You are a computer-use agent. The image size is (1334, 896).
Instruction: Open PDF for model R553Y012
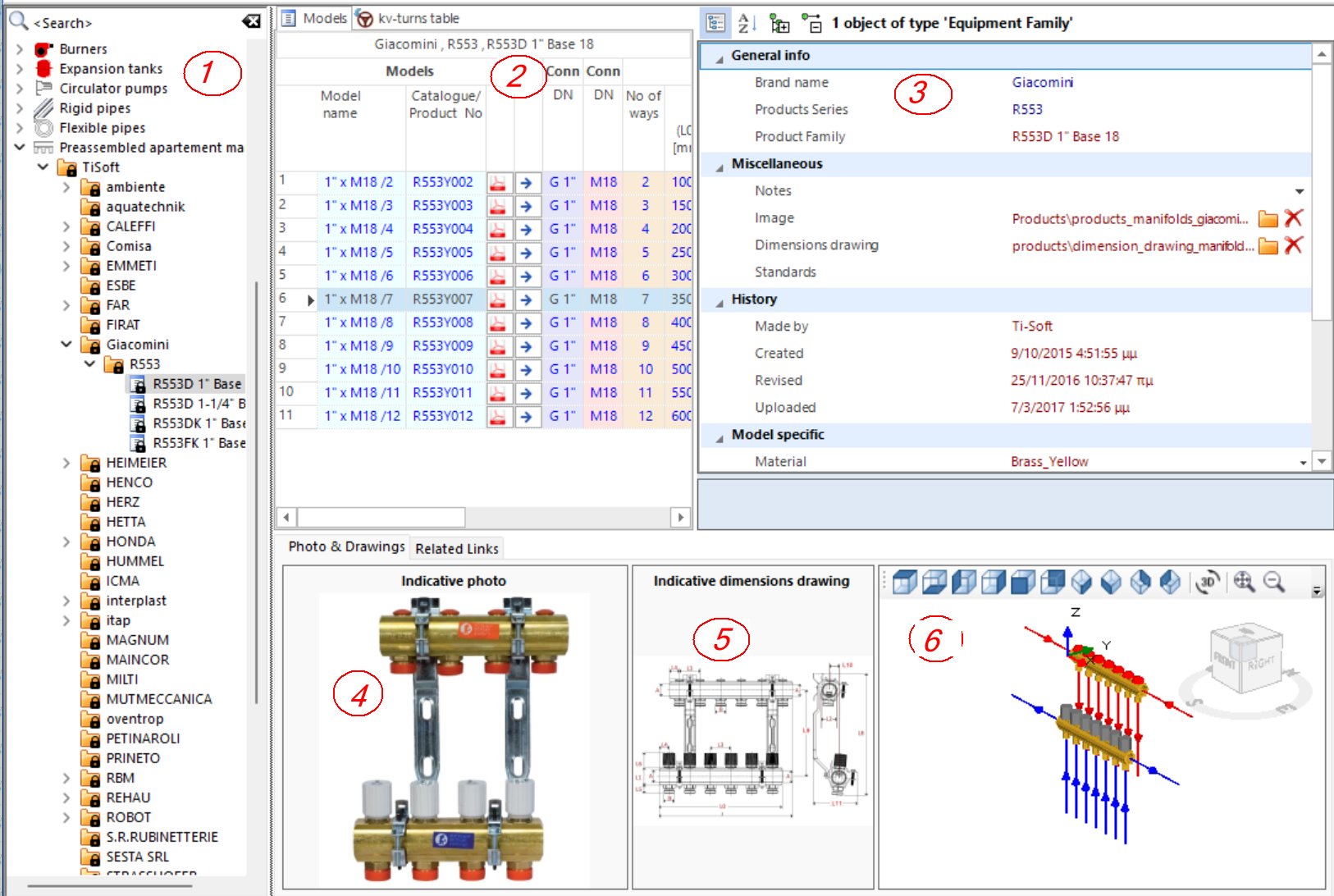[x=498, y=417]
